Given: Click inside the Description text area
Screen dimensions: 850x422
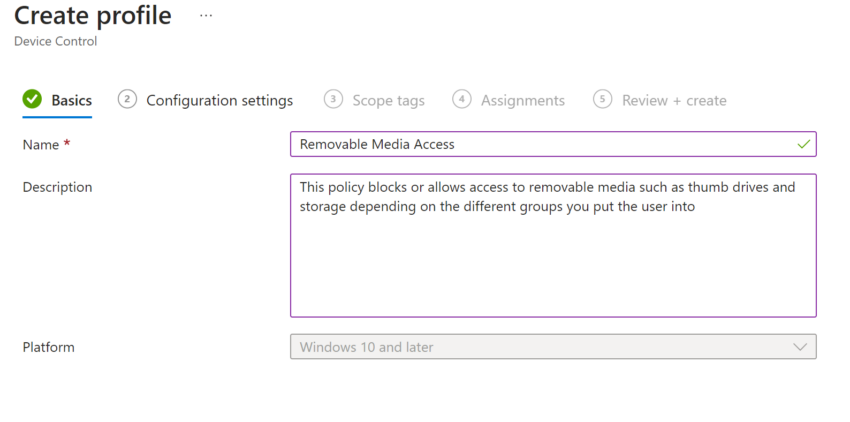Looking at the screenshot, I should point(553,246).
